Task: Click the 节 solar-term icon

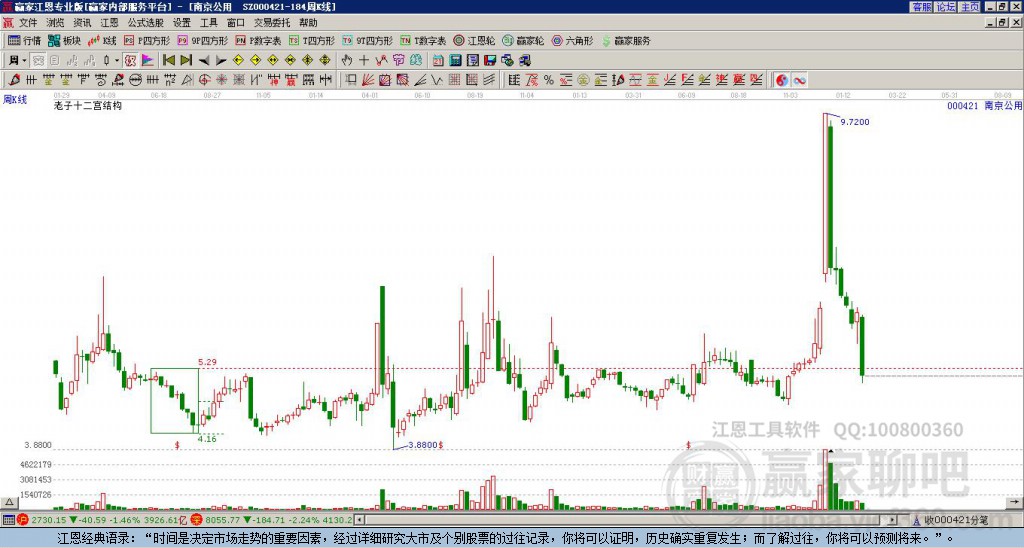Action: [398, 61]
